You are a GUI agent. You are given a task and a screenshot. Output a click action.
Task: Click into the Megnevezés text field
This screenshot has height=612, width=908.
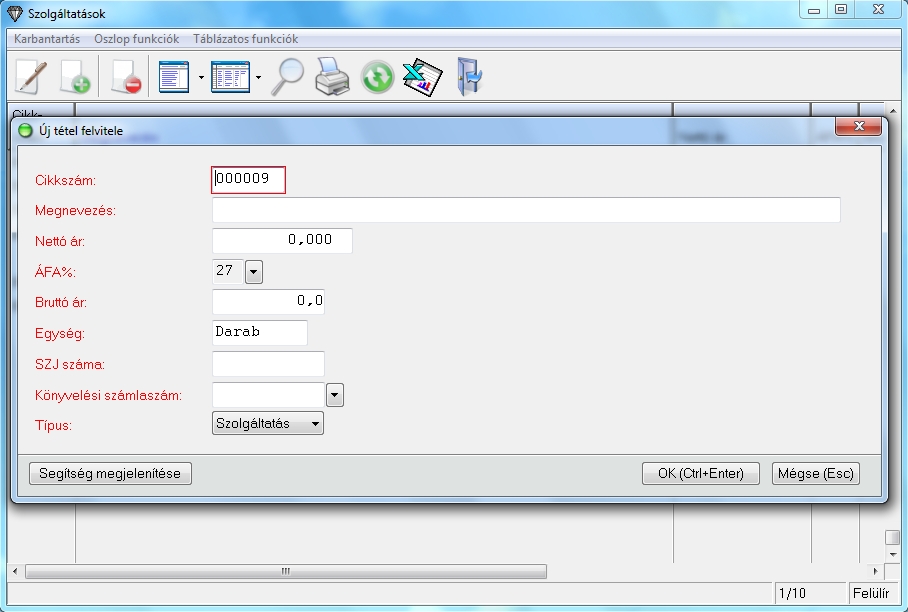(x=526, y=210)
